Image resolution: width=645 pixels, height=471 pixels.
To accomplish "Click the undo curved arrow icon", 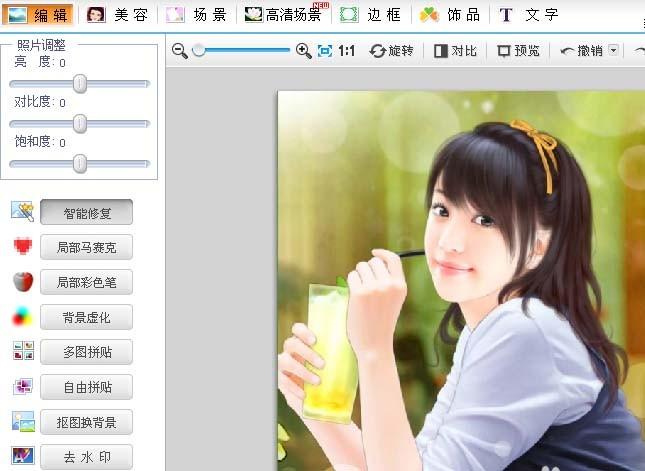I will click(x=567, y=51).
